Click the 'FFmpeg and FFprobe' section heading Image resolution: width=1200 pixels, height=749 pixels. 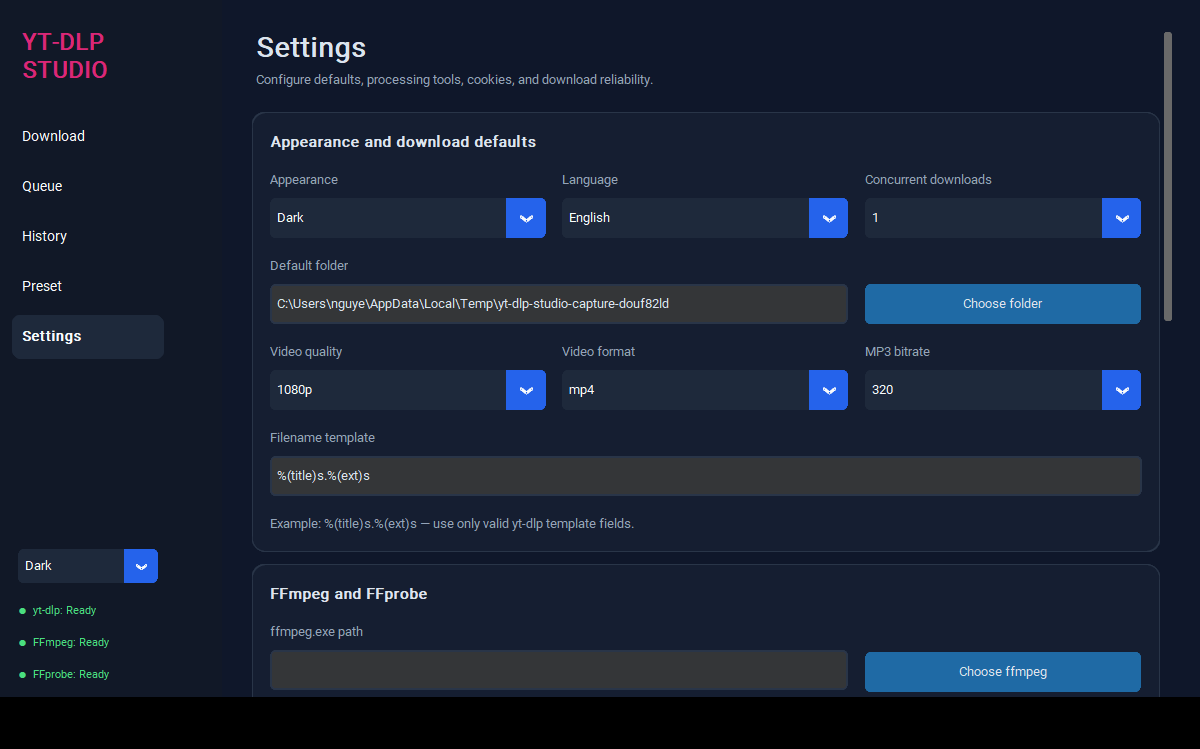(349, 594)
